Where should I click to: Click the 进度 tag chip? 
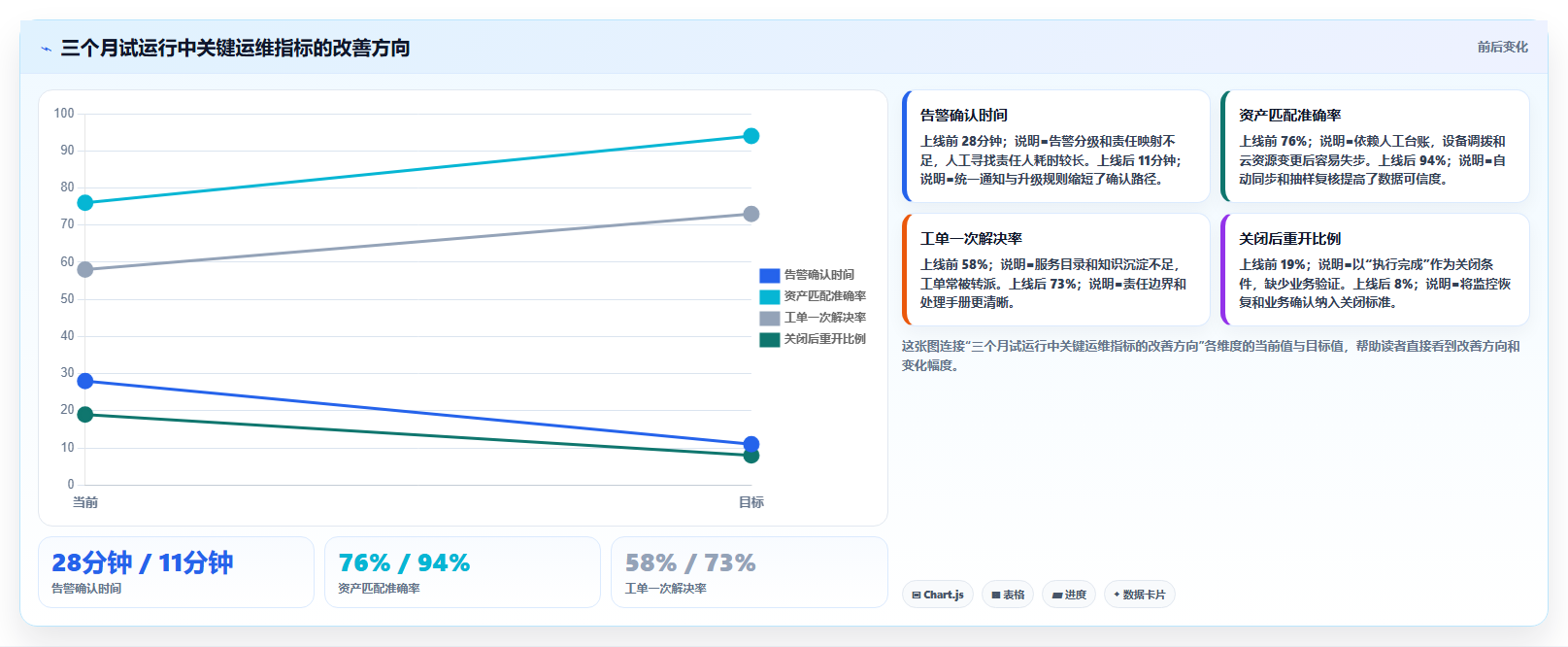(x=1069, y=595)
